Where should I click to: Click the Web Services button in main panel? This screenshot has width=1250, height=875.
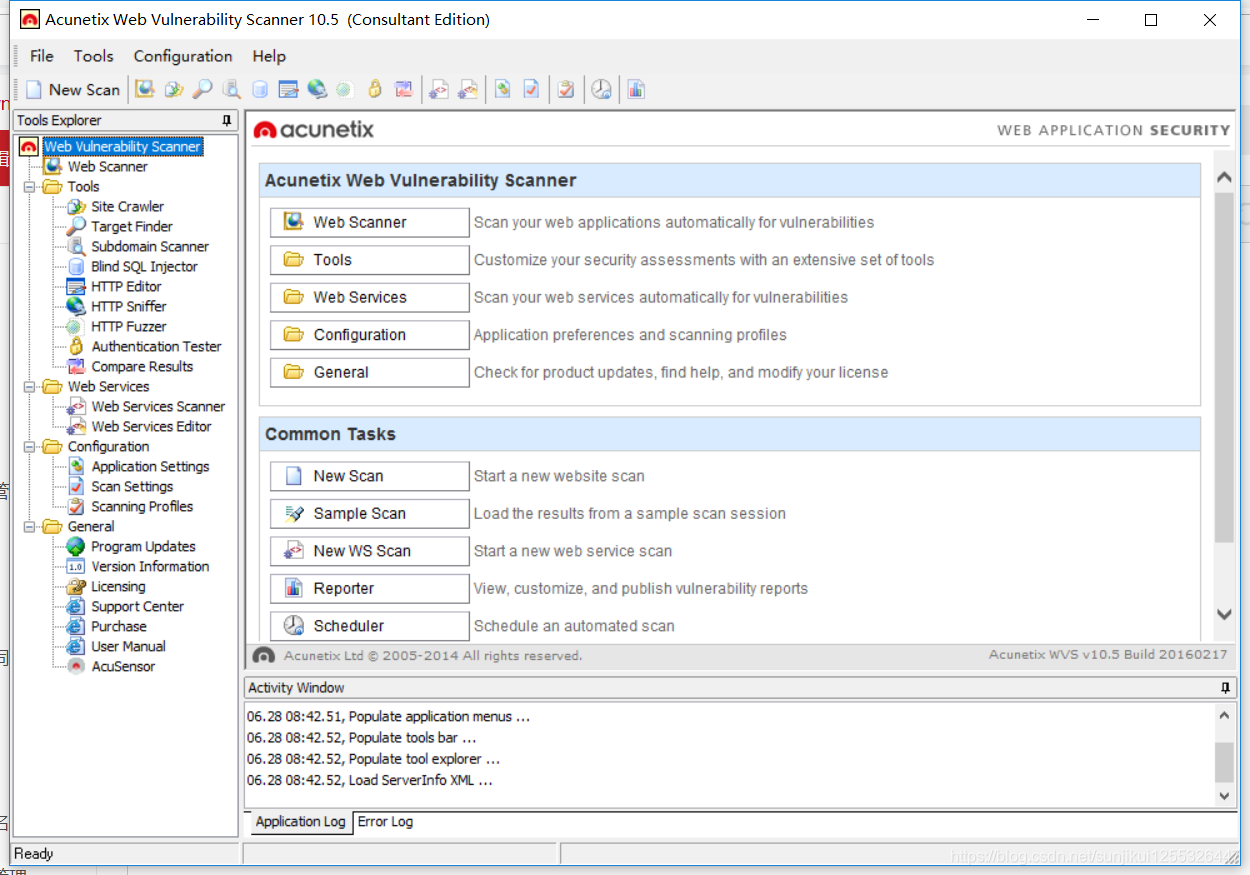point(369,297)
